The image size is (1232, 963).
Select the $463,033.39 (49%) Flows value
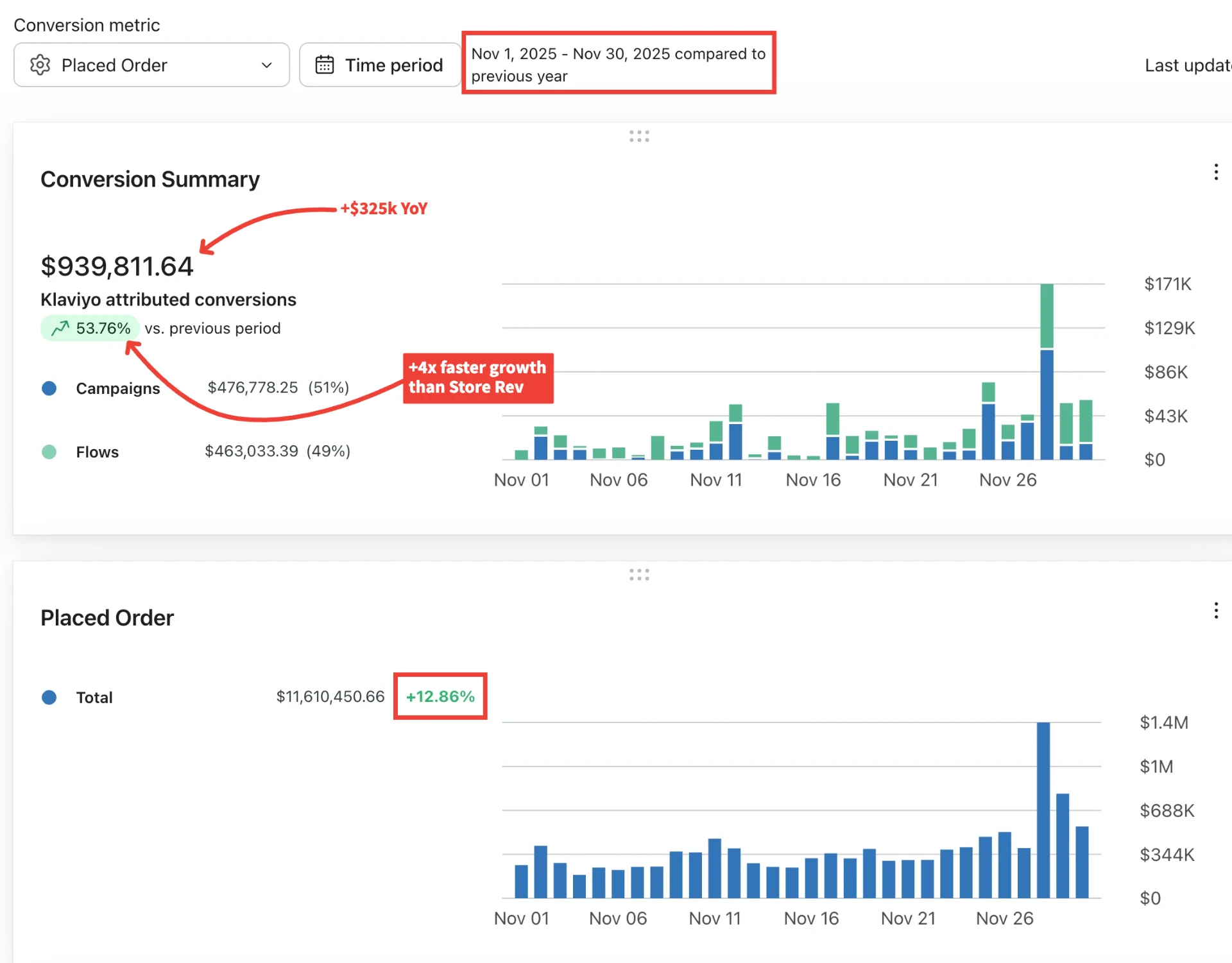point(277,451)
